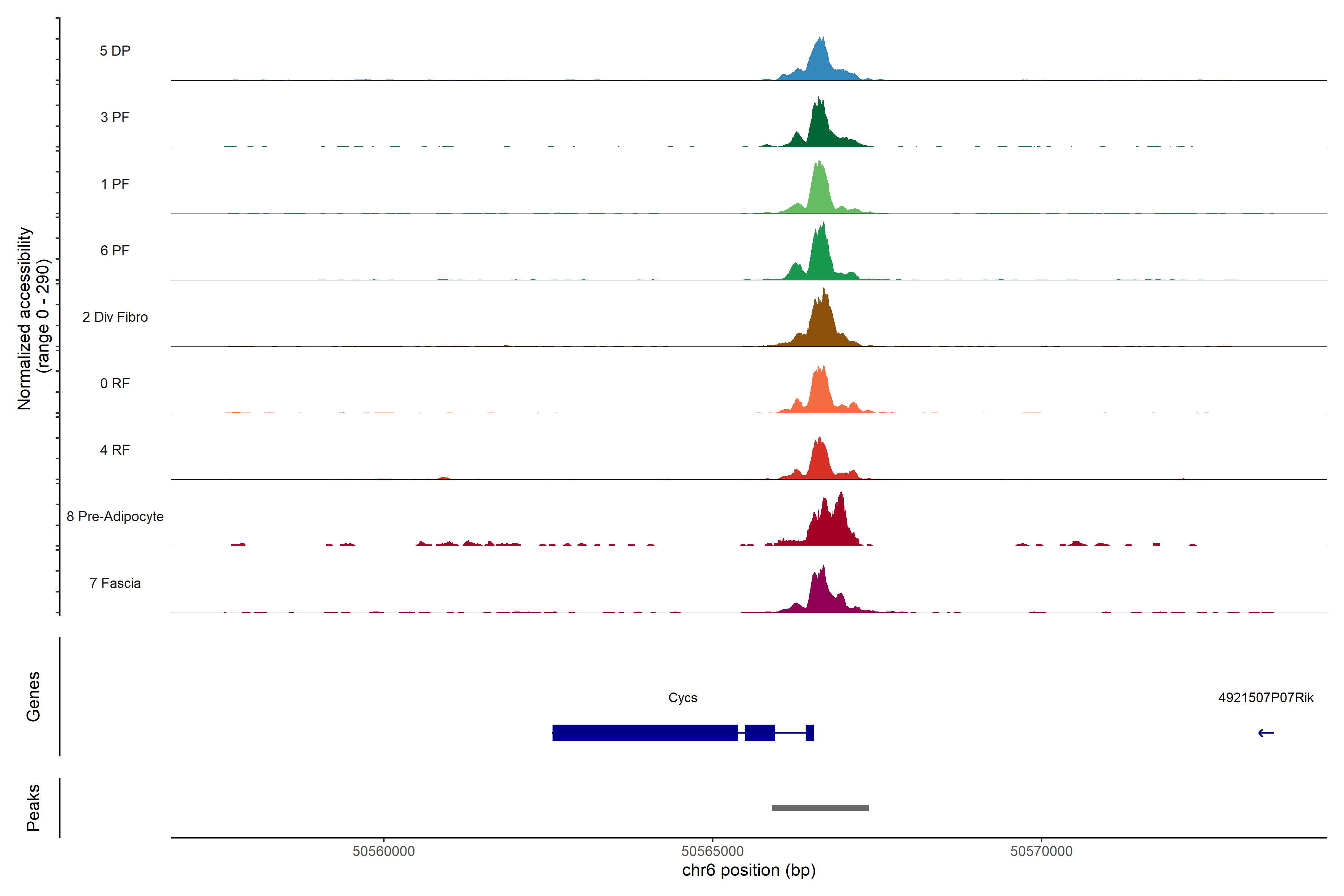The image size is (1344, 896).
Task: Click the 1 PF track label
Action: (115, 184)
